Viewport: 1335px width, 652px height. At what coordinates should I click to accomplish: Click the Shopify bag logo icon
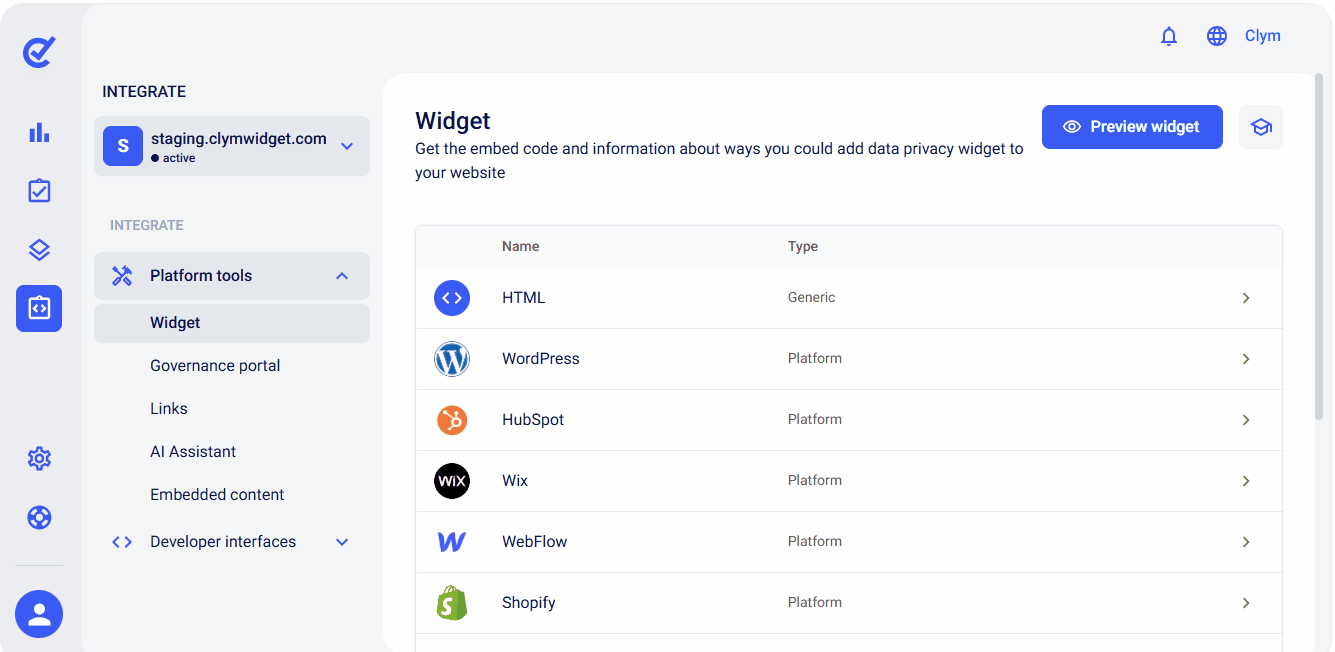tap(452, 603)
